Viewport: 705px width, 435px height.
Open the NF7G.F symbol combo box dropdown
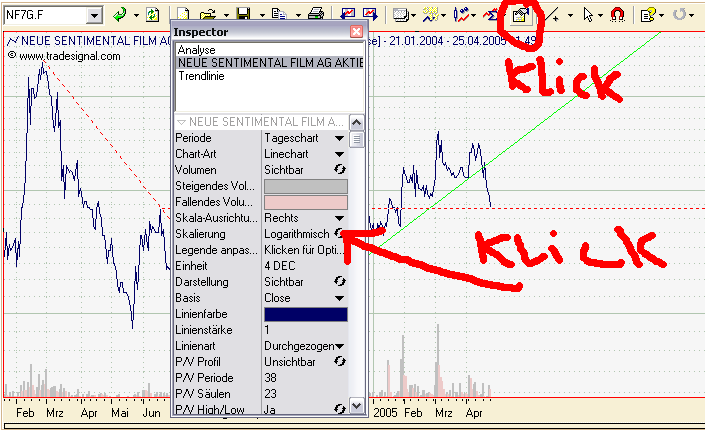(94, 16)
